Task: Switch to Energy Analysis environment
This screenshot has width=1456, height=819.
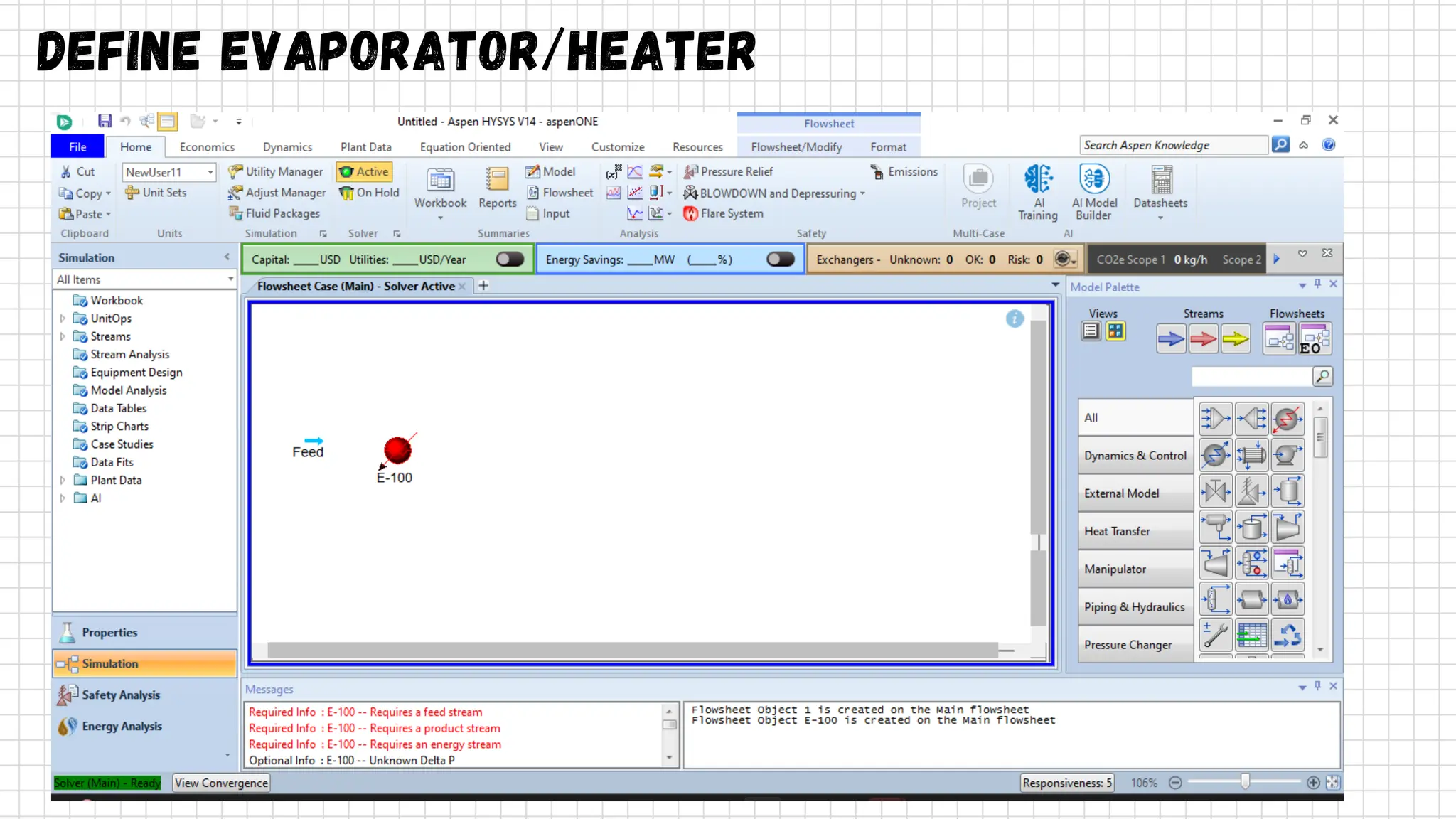Action: pyautogui.click(x=144, y=726)
